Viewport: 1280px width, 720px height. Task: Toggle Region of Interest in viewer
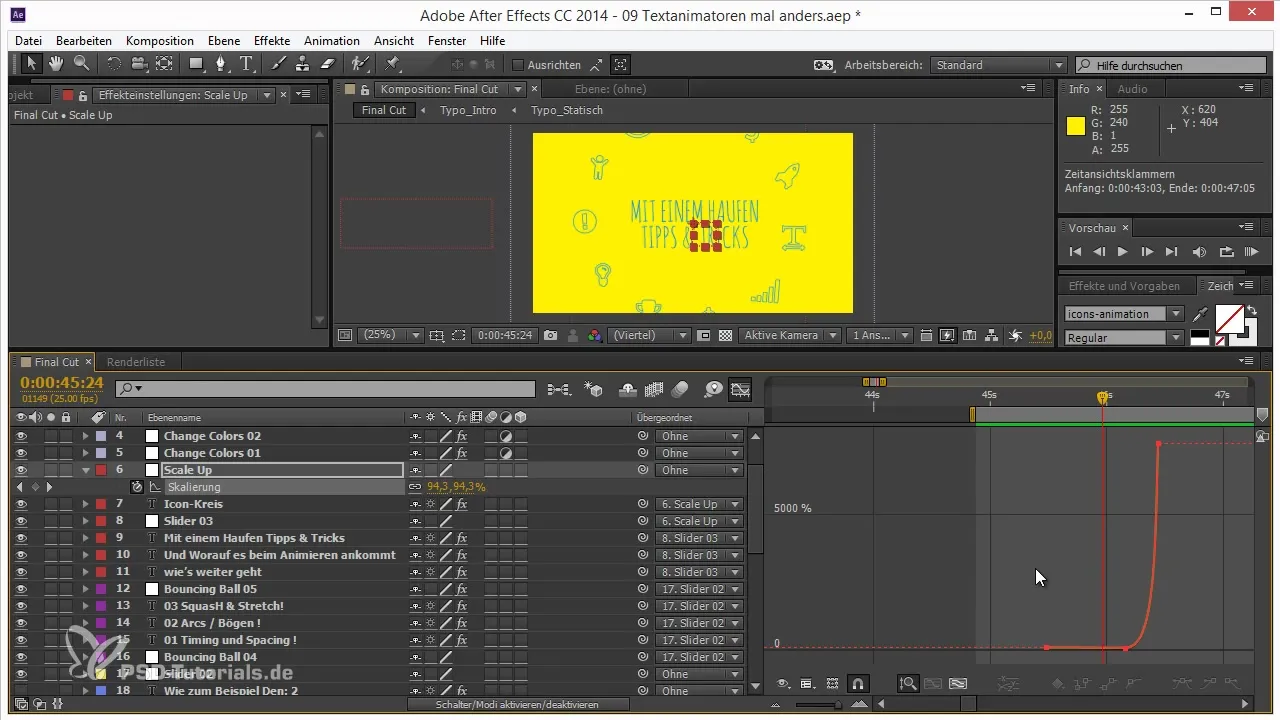point(459,336)
